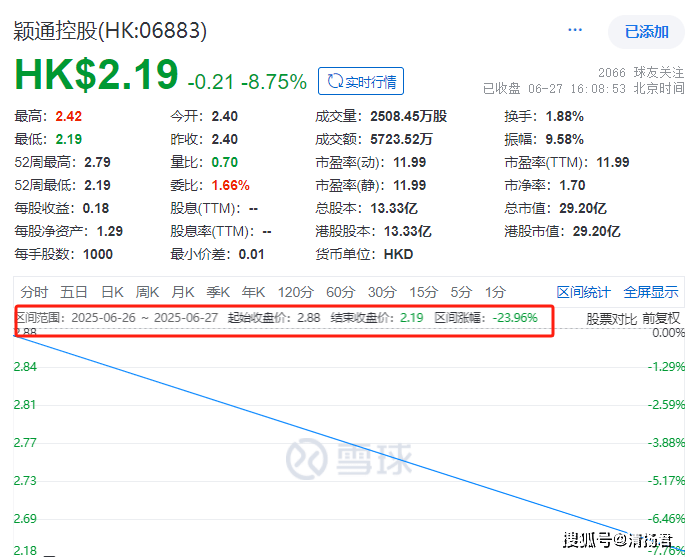The width and height of the screenshot is (687, 557).
Task: Open 前复权 adjustment dropdown
Action: pyautogui.click(x=661, y=319)
